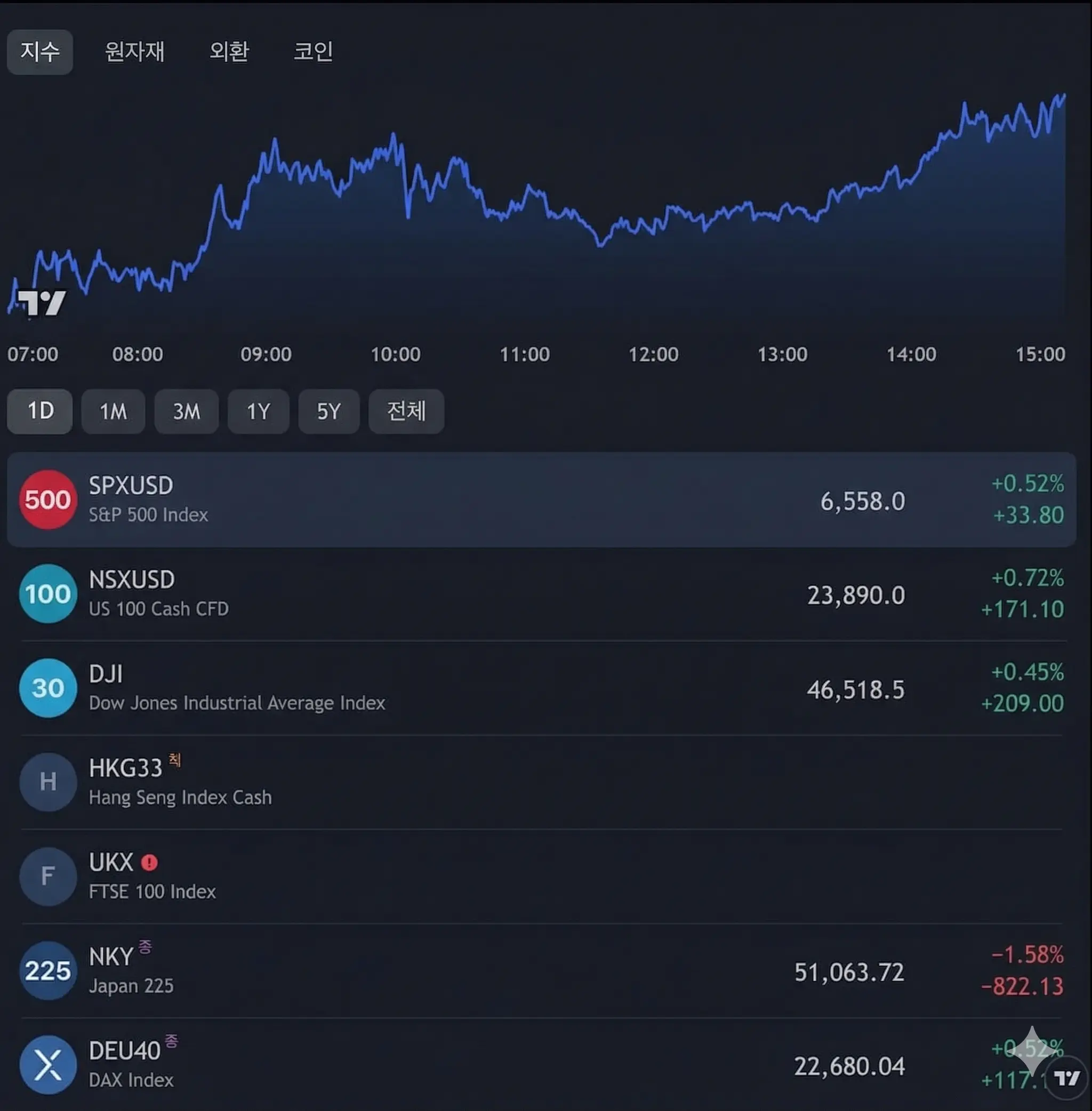
Task: Click the blue DJI 30 icon
Action: (48, 688)
